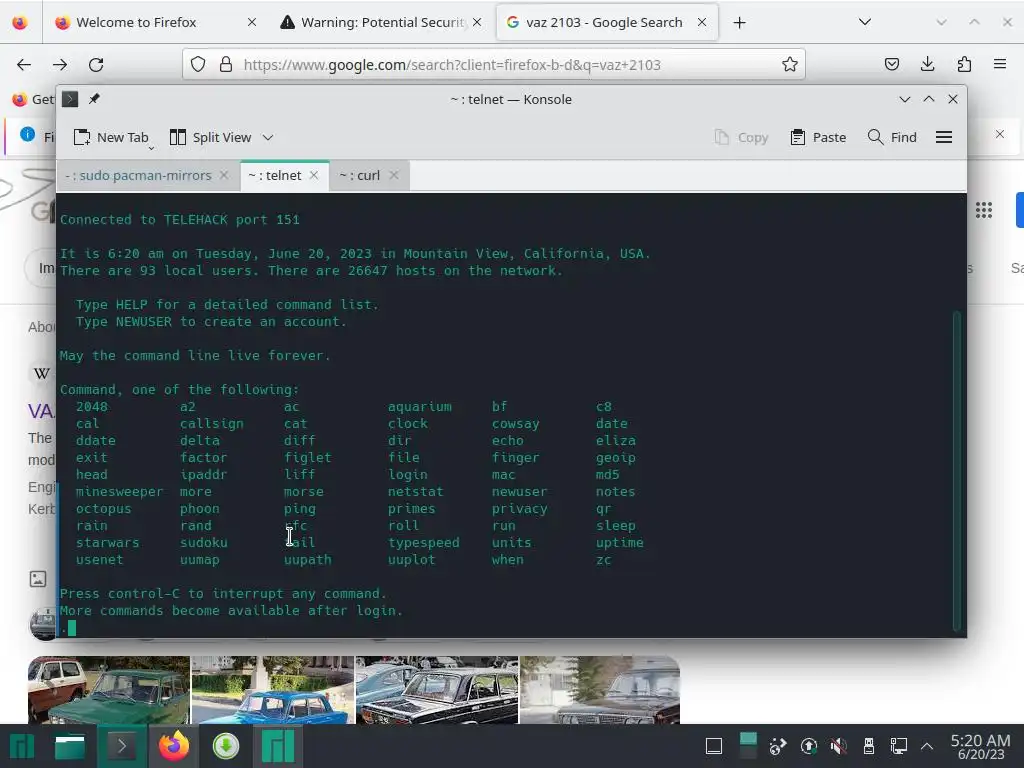Go forward with Firefox forward arrow
This screenshot has height=768, width=1024.
click(60, 65)
